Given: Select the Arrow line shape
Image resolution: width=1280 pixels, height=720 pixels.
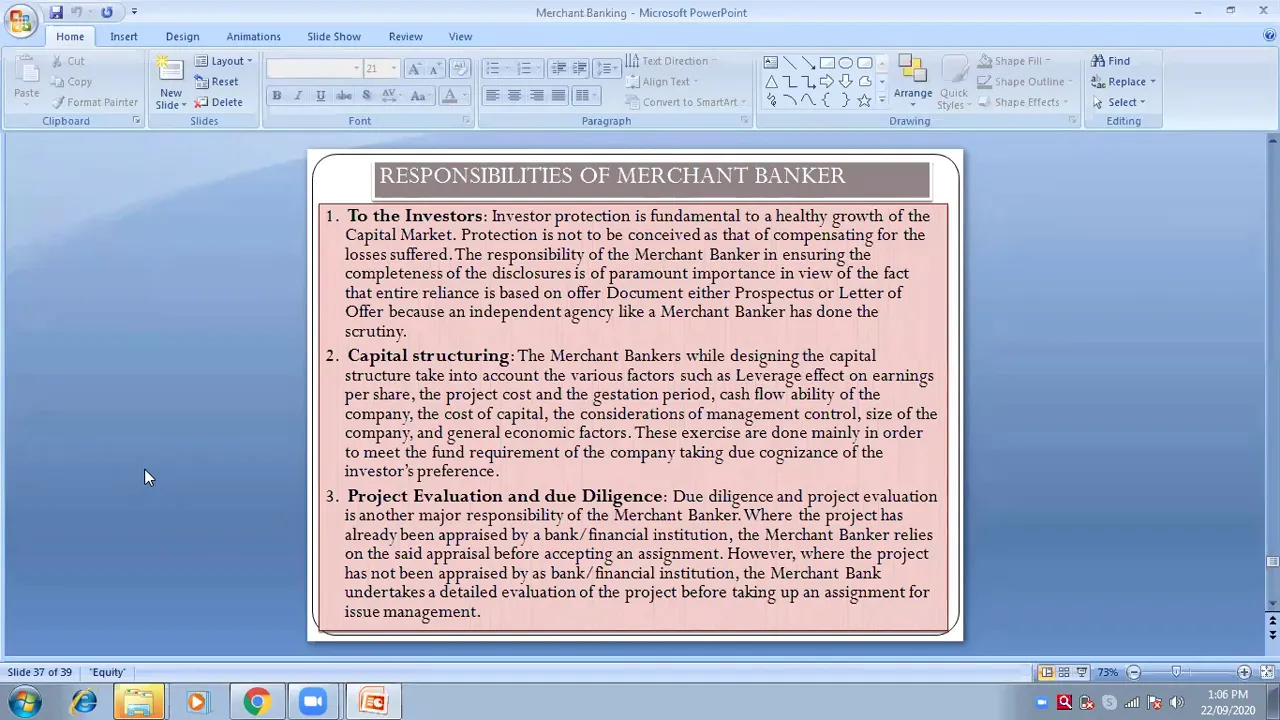Looking at the screenshot, I should [x=809, y=63].
